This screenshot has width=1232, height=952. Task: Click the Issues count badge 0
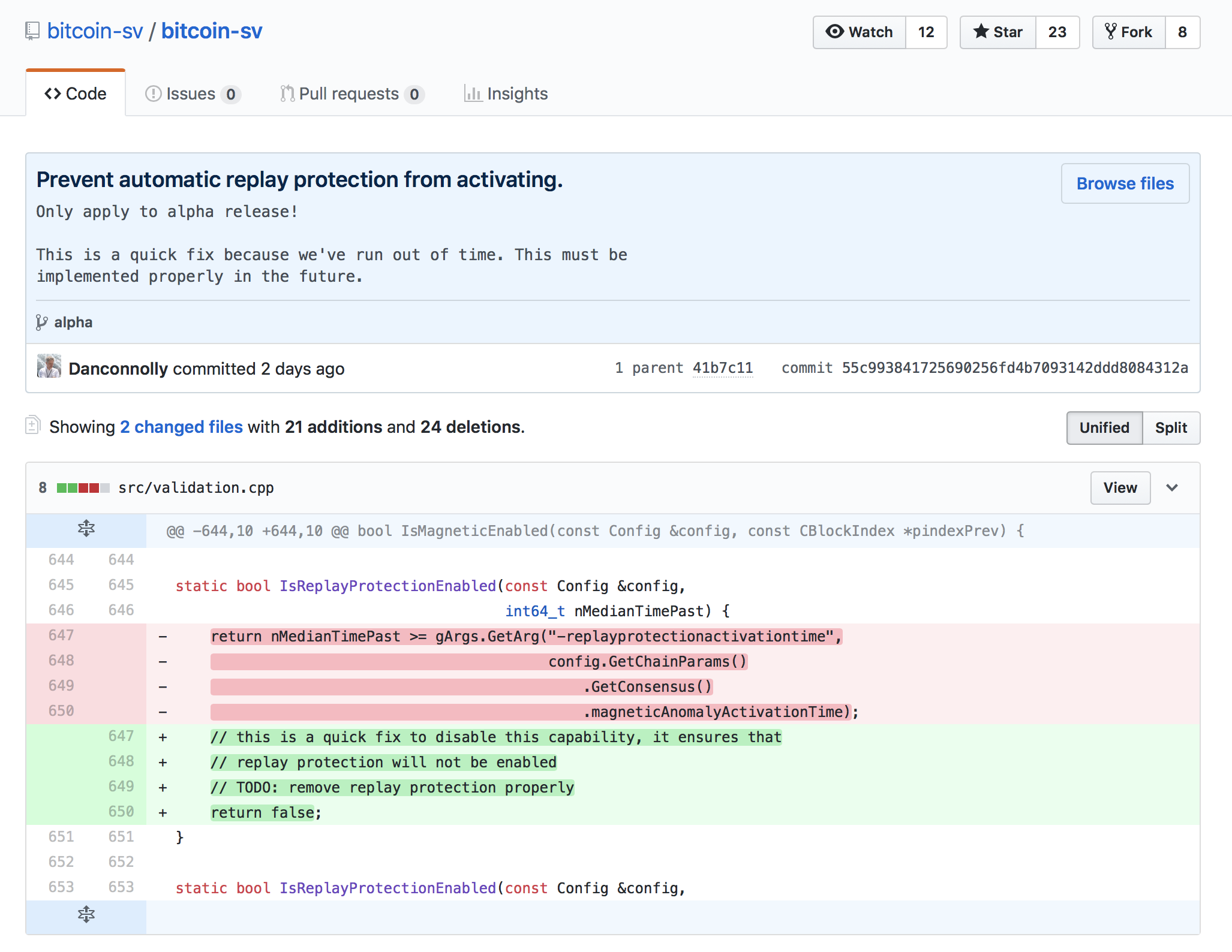point(231,94)
